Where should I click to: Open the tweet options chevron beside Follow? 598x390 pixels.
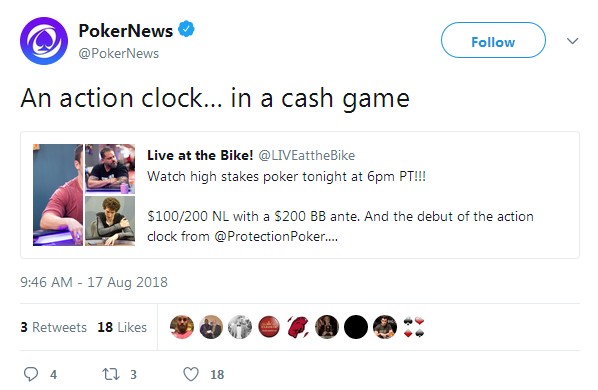pos(572,41)
